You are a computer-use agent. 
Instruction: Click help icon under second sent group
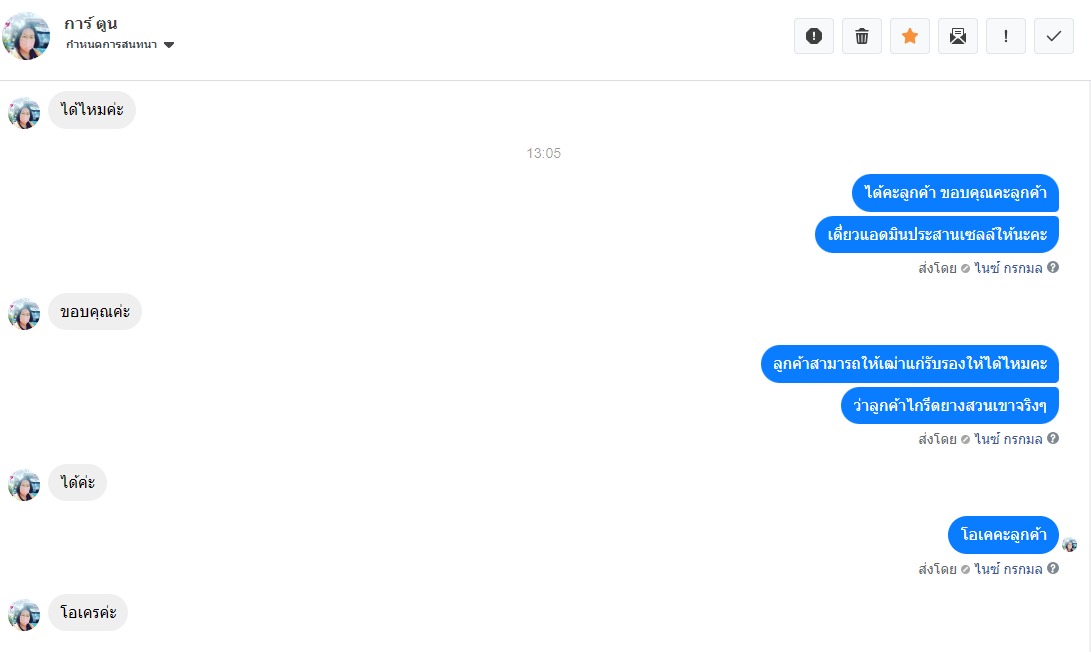pyautogui.click(x=1053, y=438)
